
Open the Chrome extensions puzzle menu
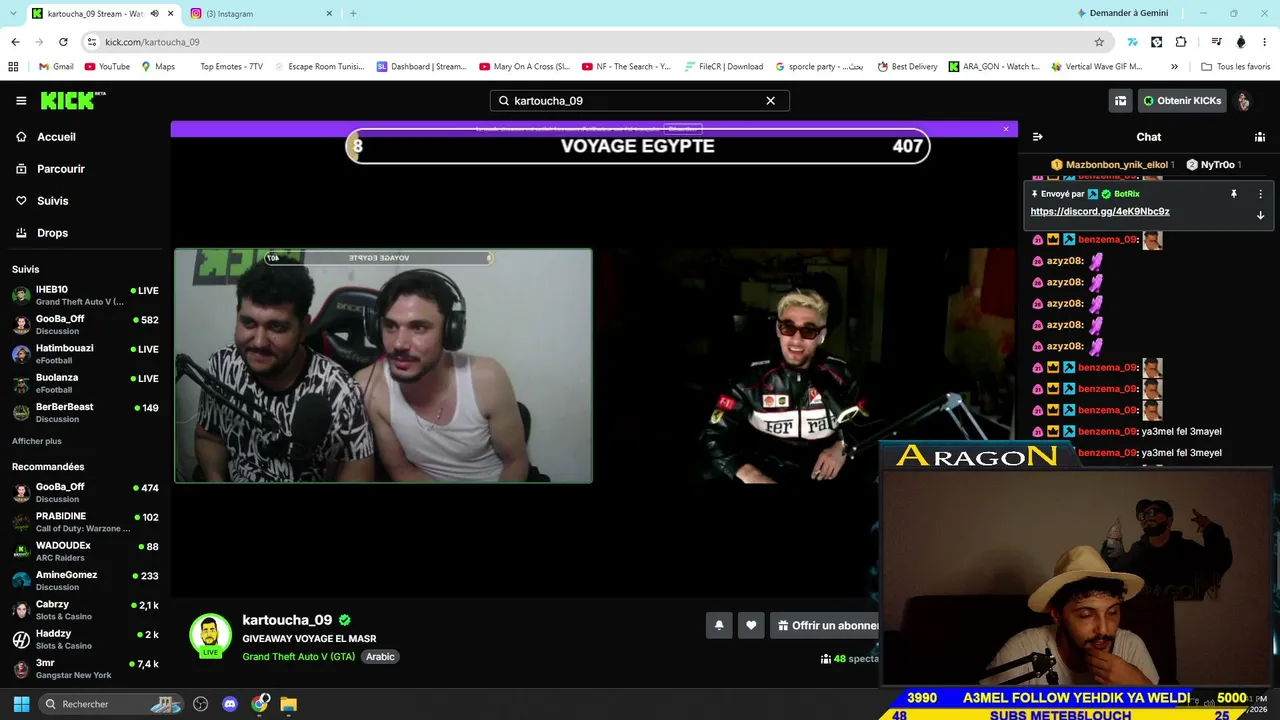pyautogui.click(x=1181, y=42)
